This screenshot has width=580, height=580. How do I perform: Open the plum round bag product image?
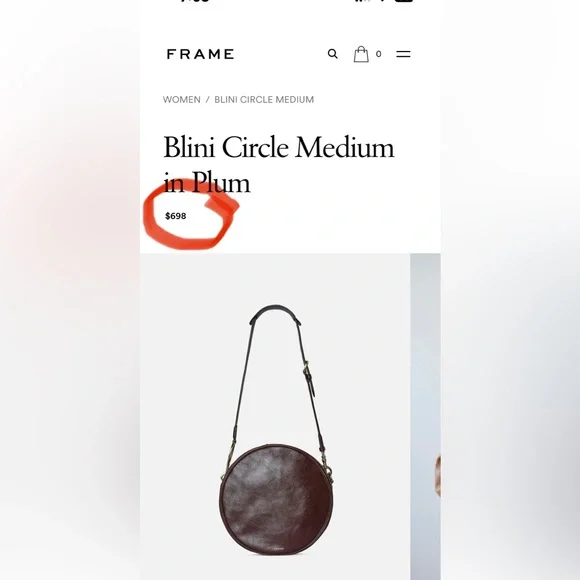[x=275, y=417]
